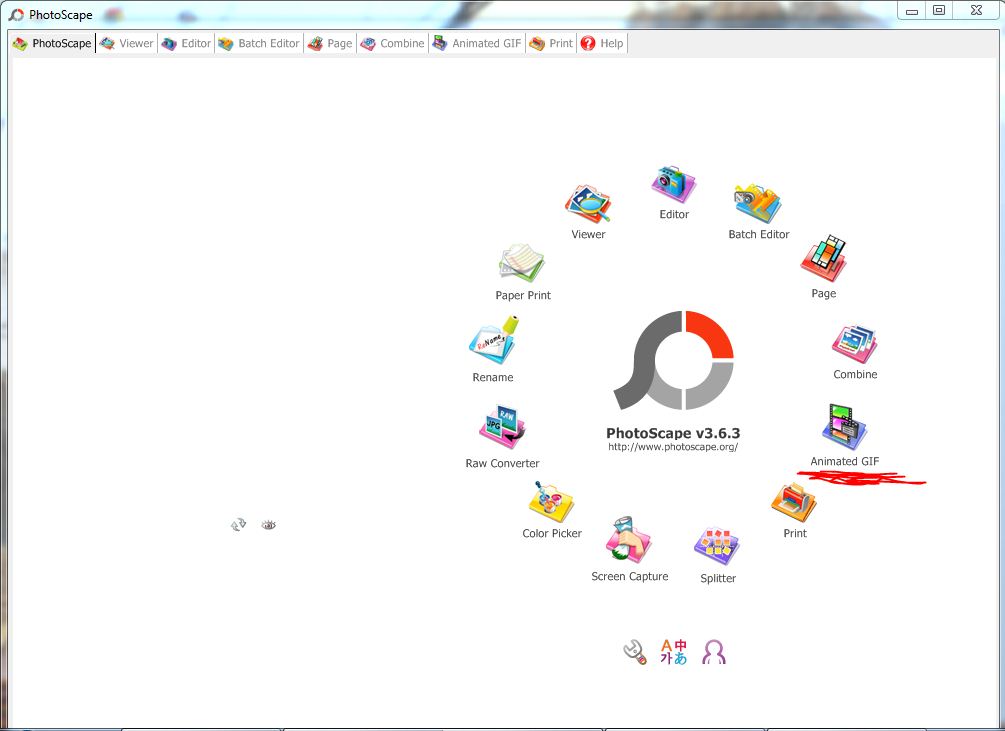
Task: Visit the http://www.photoscape.org/ link
Action: (673, 447)
